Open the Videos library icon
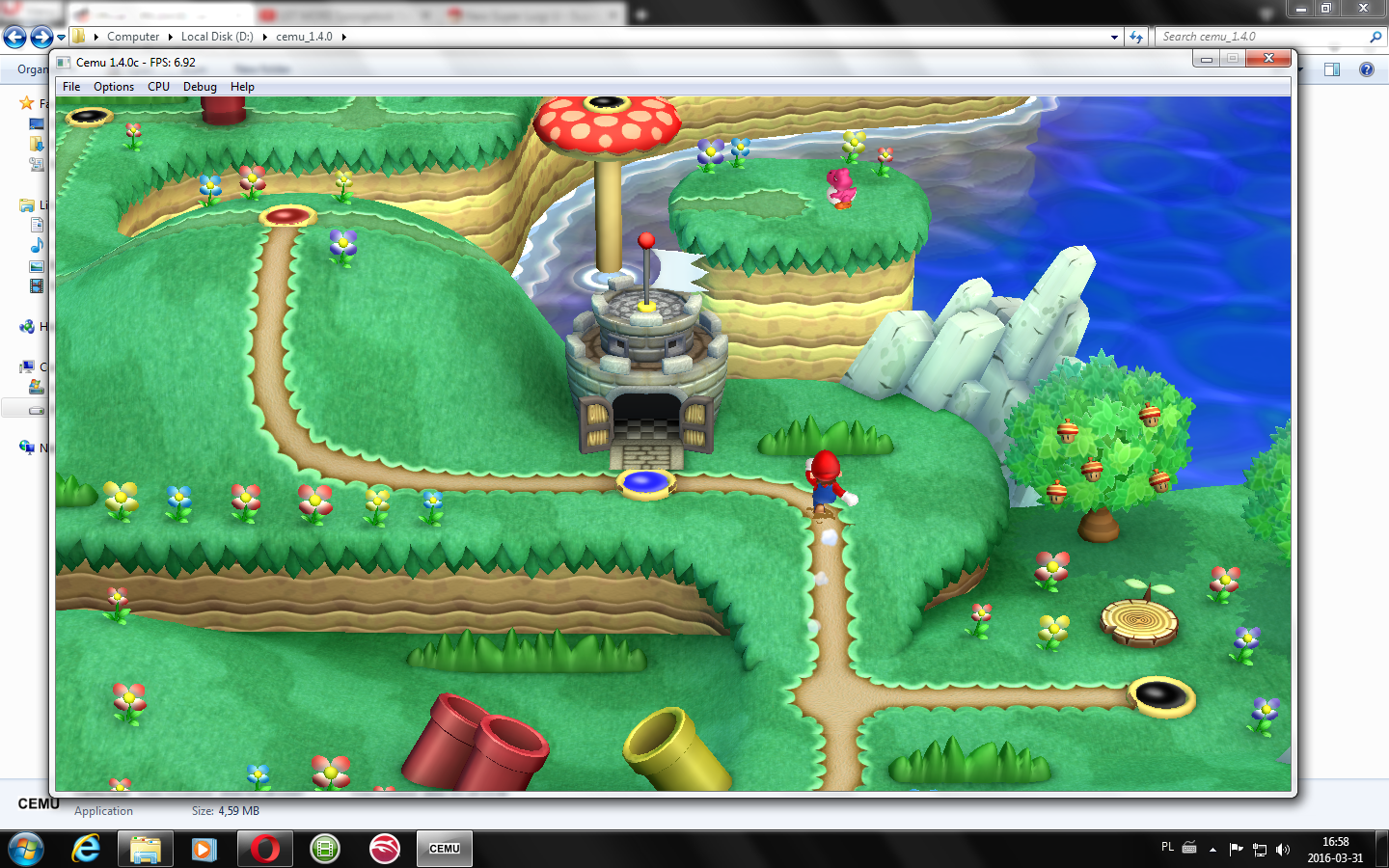Image resolution: width=1389 pixels, height=868 pixels. point(37,285)
